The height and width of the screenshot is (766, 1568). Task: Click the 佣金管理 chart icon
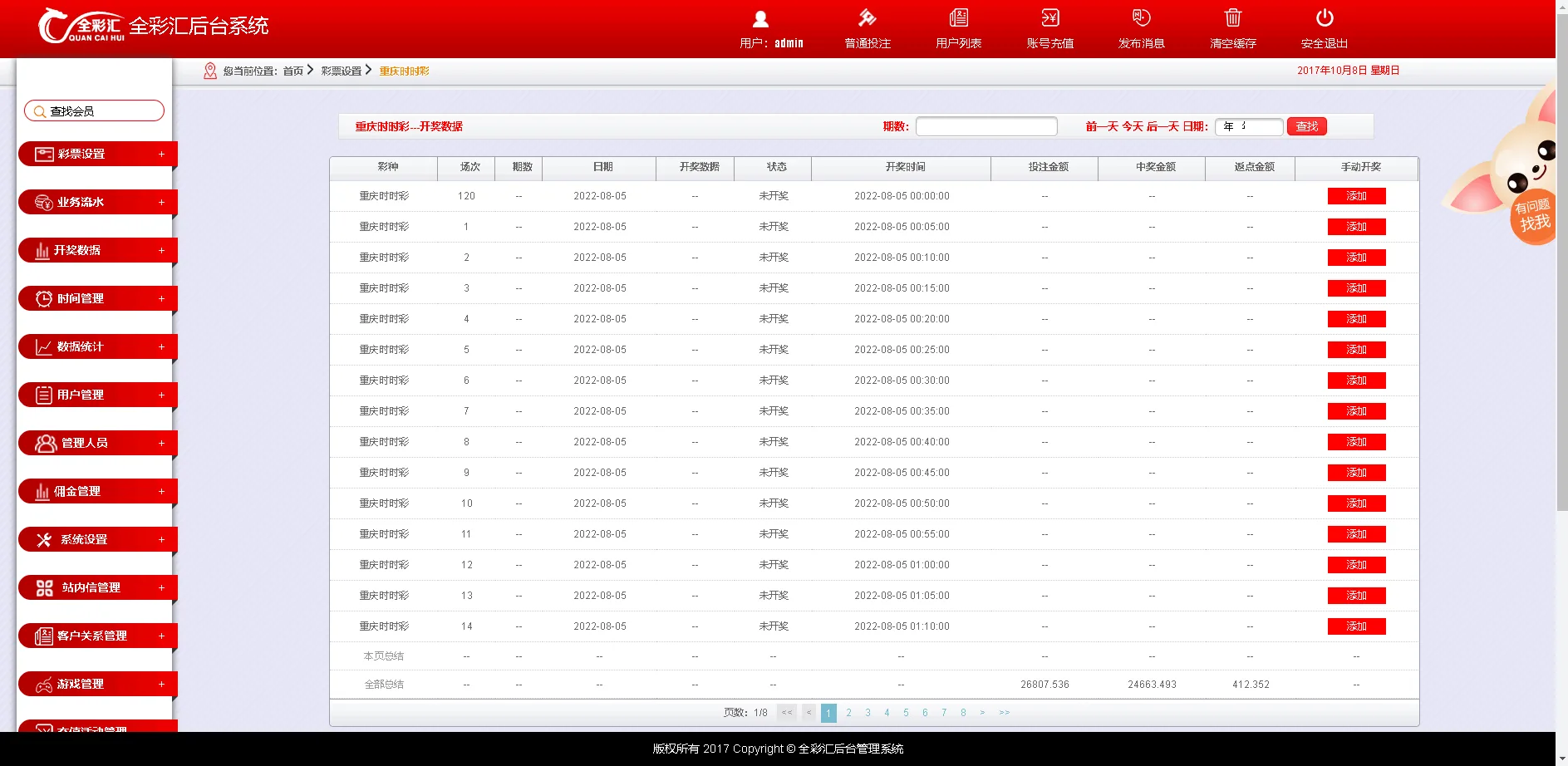pos(42,491)
